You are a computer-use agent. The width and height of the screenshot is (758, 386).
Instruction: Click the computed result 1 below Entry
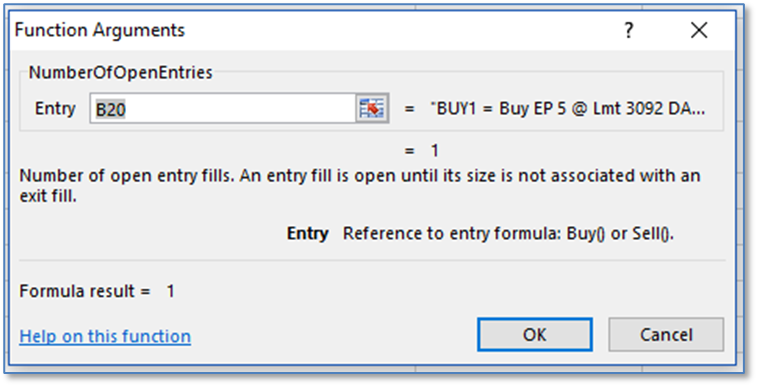pyautogui.click(x=435, y=151)
